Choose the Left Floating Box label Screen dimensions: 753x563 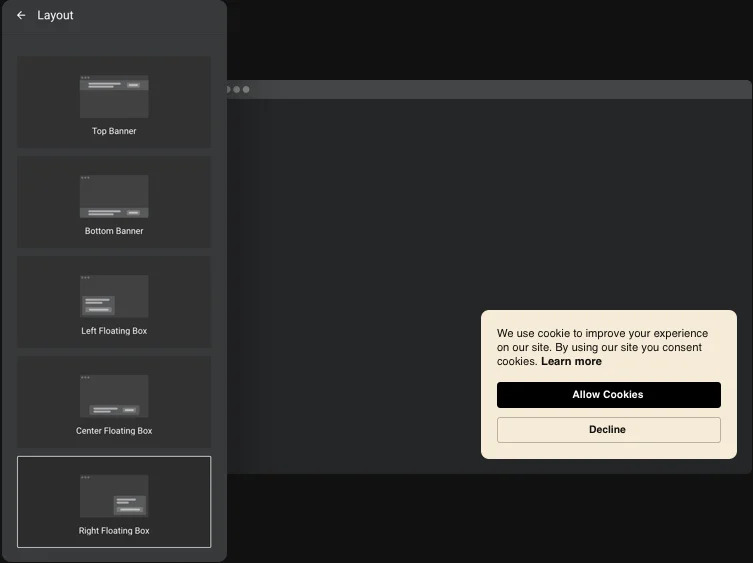(114, 331)
